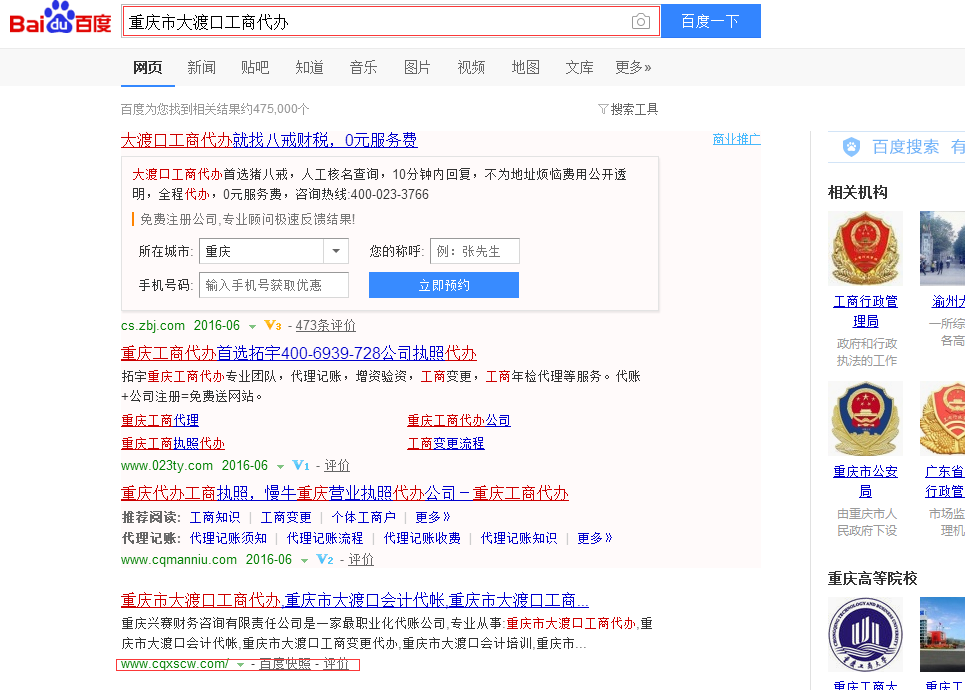Click the V2 badge beside www.cqmanniu.com

[322, 559]
